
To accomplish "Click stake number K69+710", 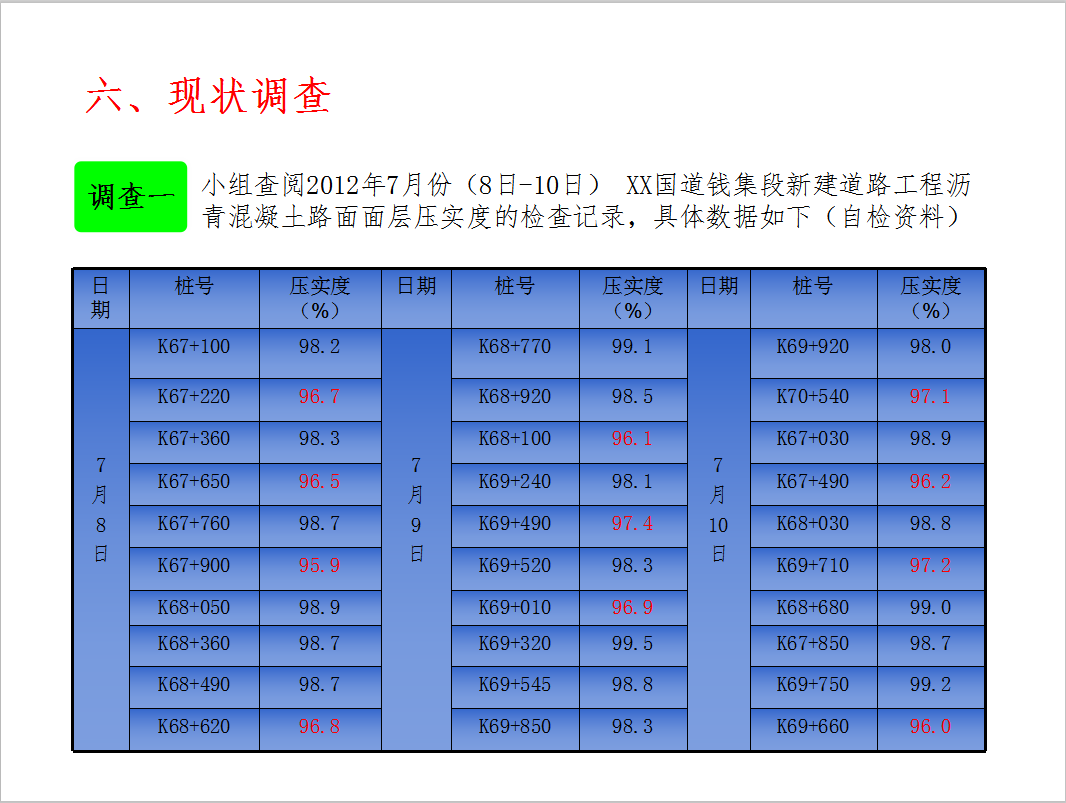I will click(x=813, y=566).
